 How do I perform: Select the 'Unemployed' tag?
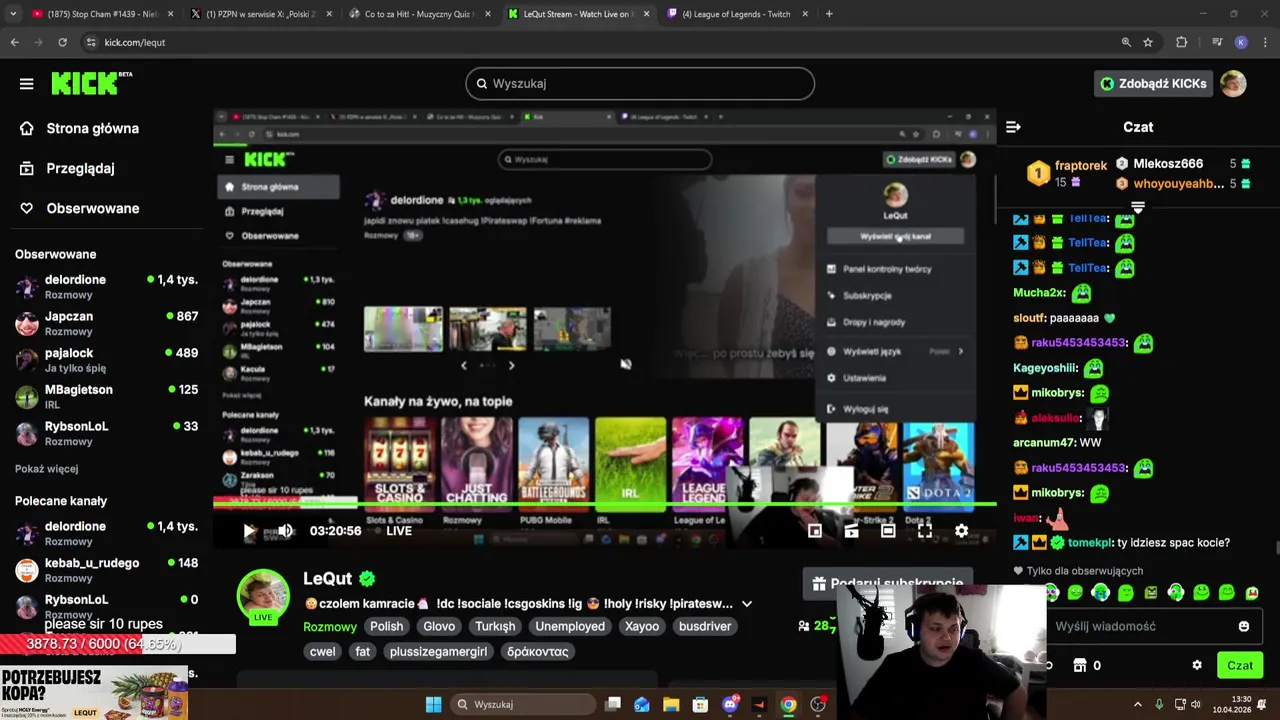coord(570,626)
